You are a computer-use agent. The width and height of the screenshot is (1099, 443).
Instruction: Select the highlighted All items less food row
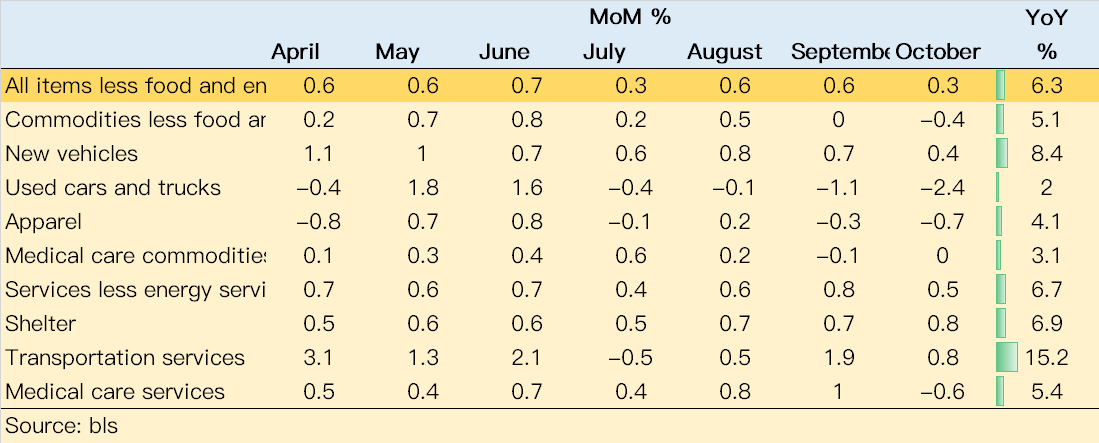[x=550, y=86]
